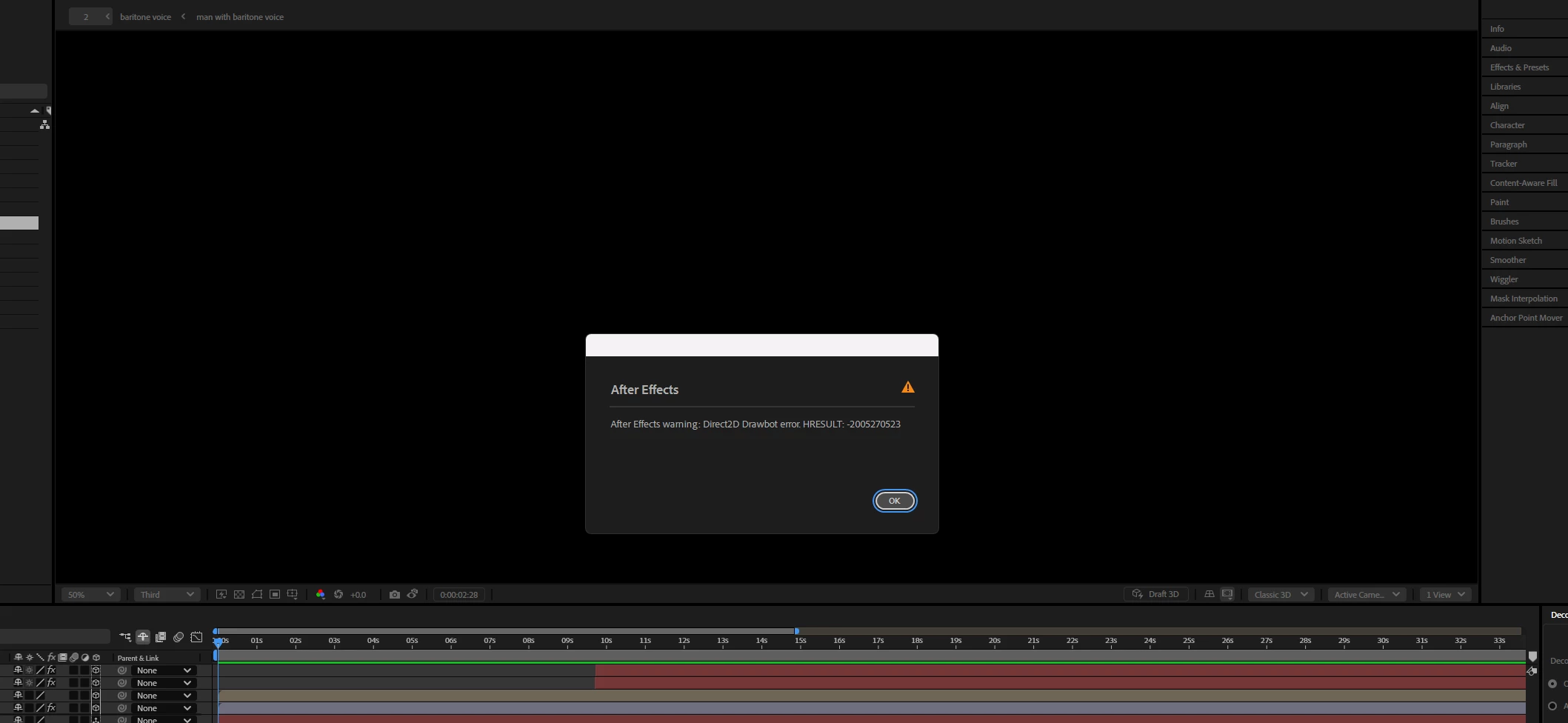
Task: Open the Wiggler panel
Action: 1504,279
